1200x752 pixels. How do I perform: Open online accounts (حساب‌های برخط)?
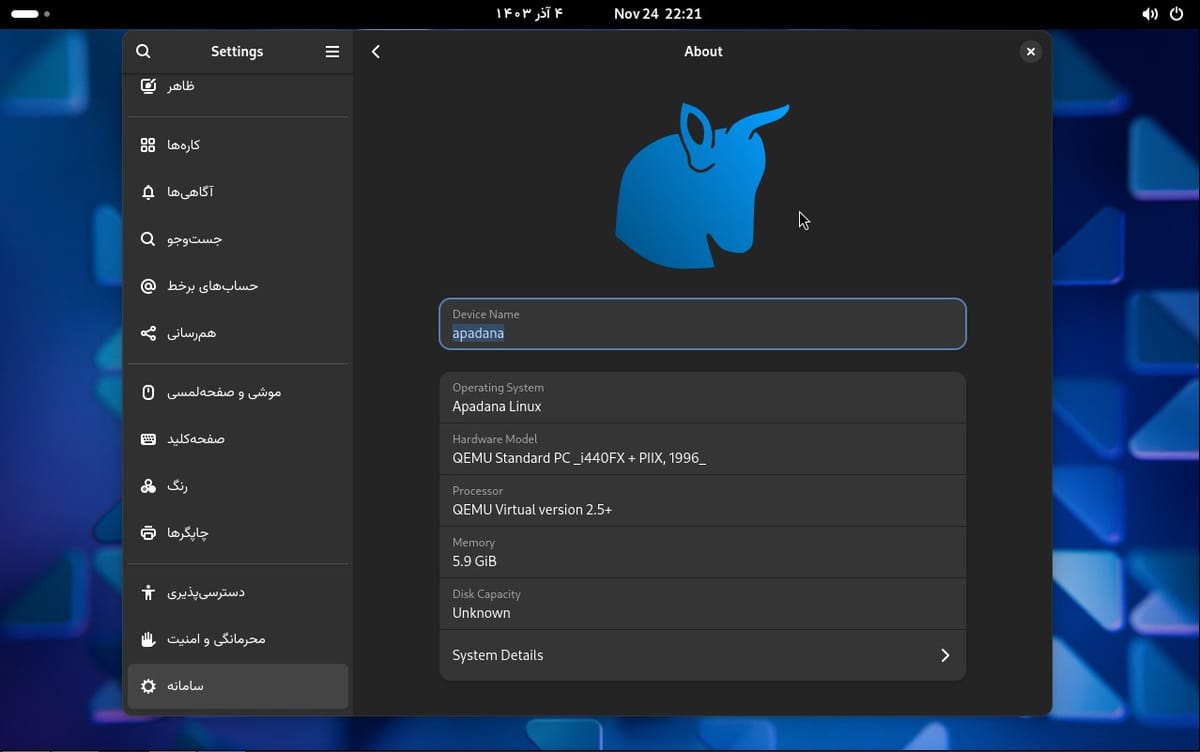coord(238,286)
